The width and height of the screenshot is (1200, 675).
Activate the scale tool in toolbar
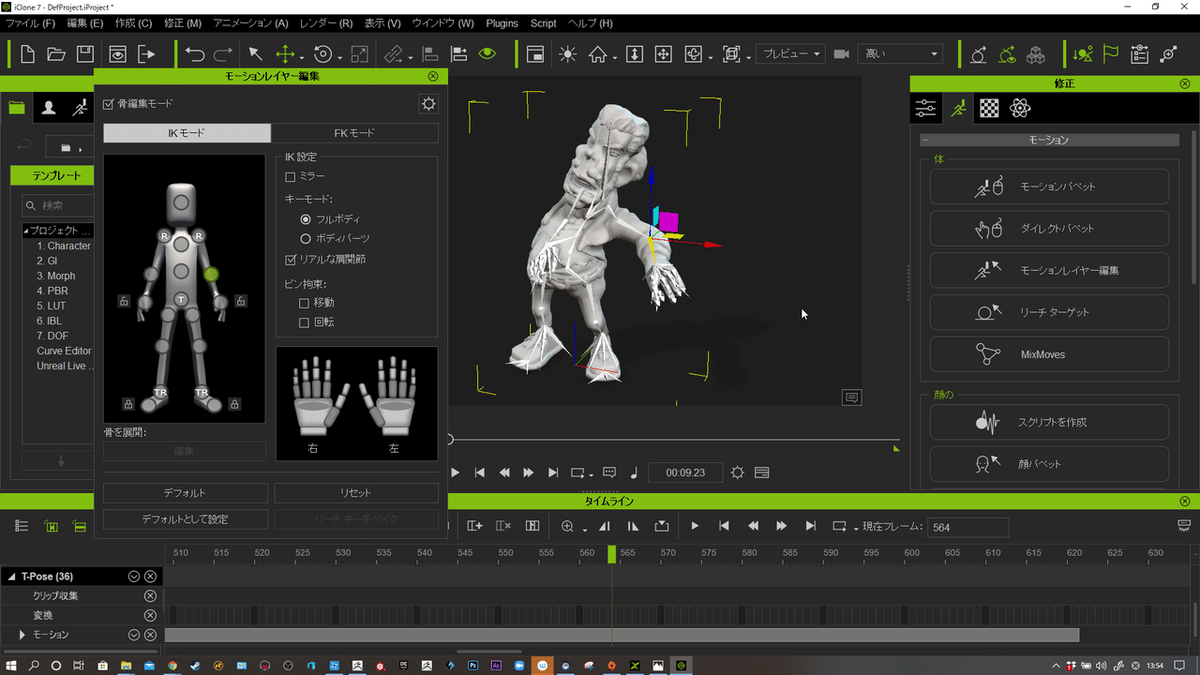(x=359, y=54)
